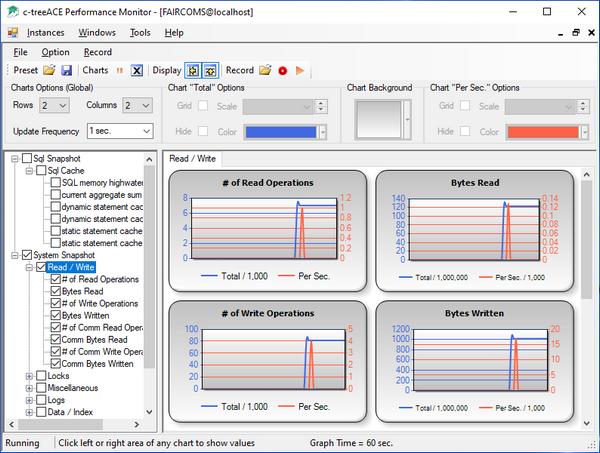
Task: Toggle Chart Total Hide checkbox
Action: (x=203, y=131)
